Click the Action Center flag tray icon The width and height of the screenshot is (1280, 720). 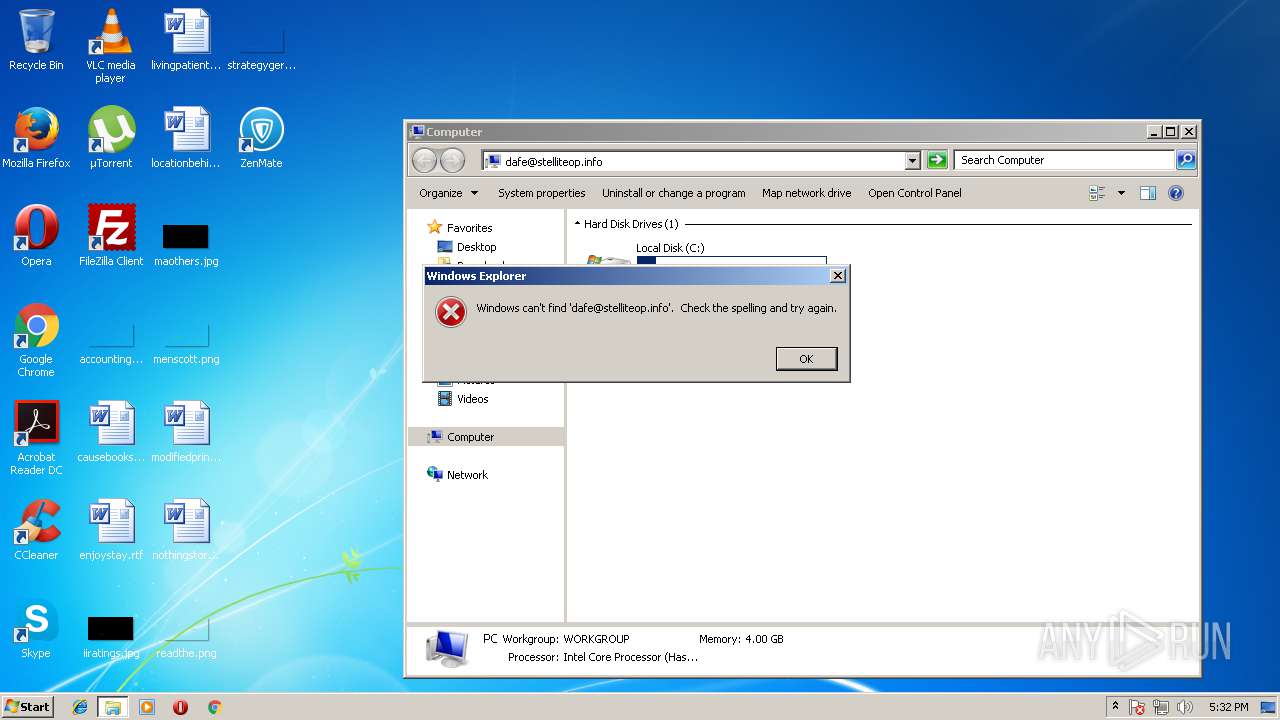coord(1137,707)
